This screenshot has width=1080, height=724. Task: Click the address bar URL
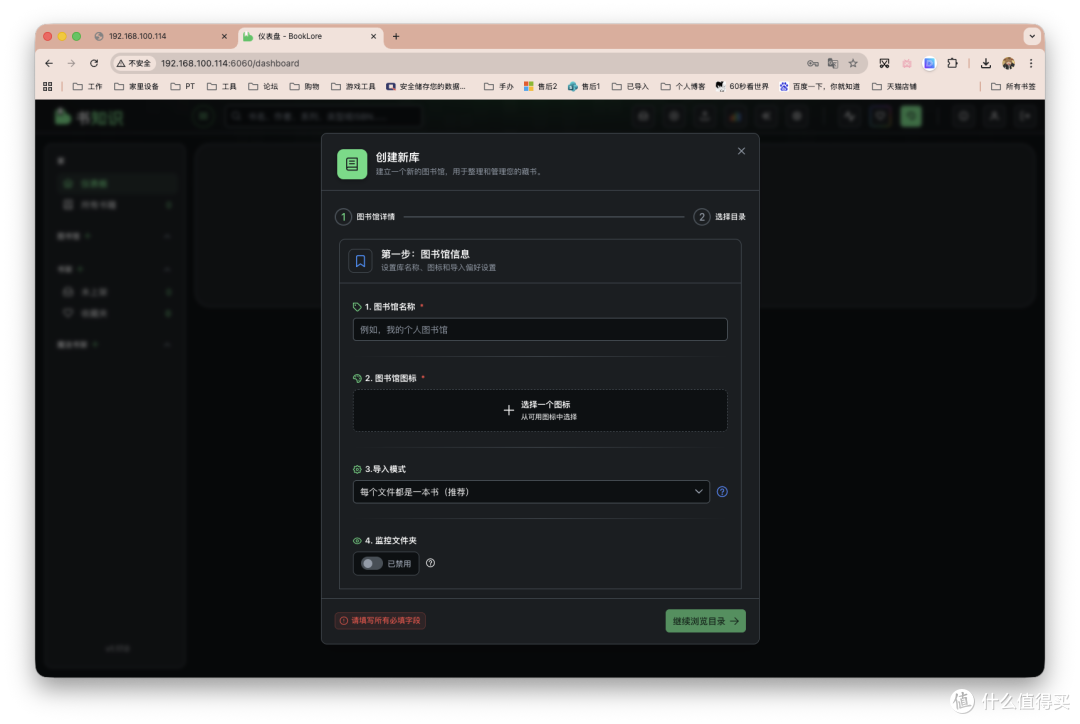pos(230,63)
